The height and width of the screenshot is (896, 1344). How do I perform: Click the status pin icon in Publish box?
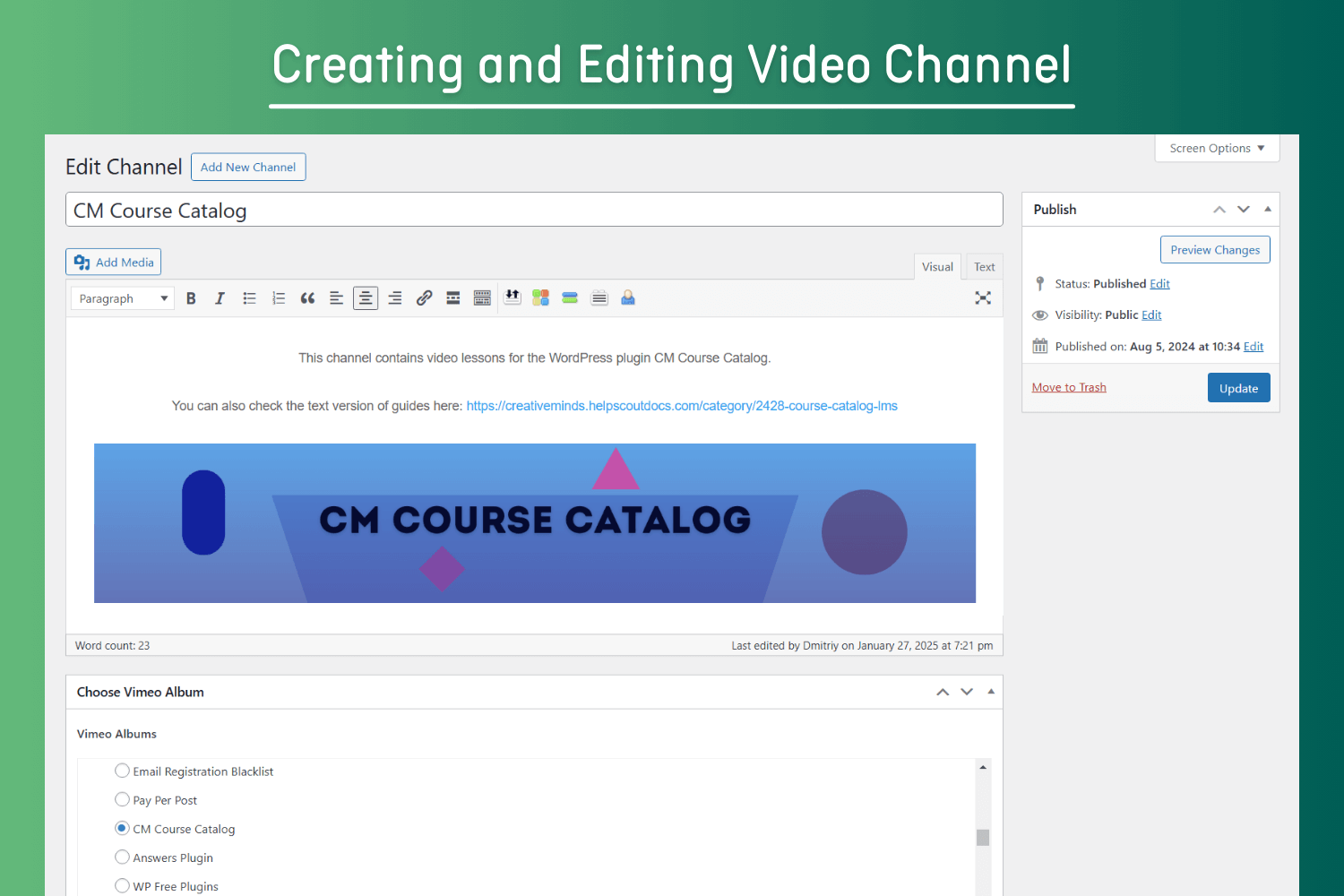1040,284
